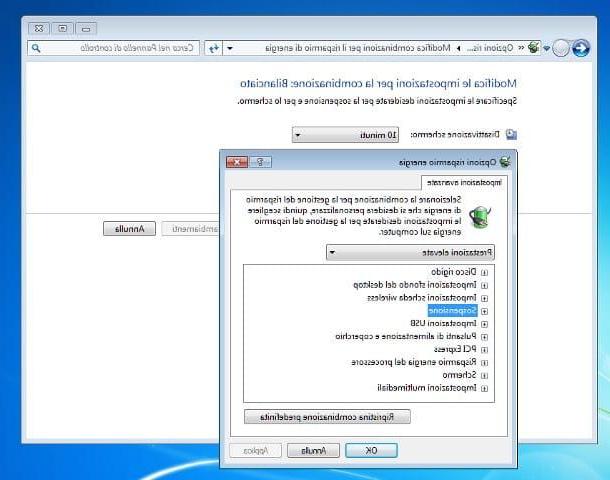Expand 'Impostazioni multimediali' node
The image size is (610, 480).
484,389
